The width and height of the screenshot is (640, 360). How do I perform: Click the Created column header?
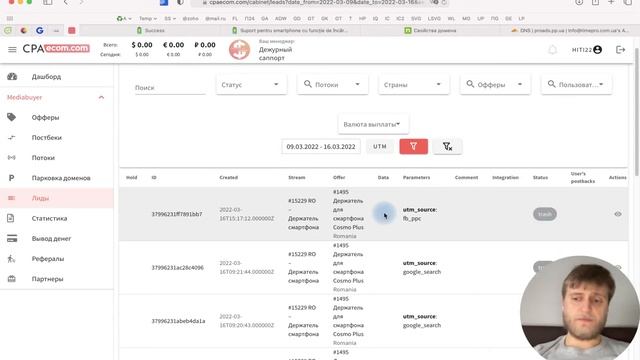click(x=229, y=178)
